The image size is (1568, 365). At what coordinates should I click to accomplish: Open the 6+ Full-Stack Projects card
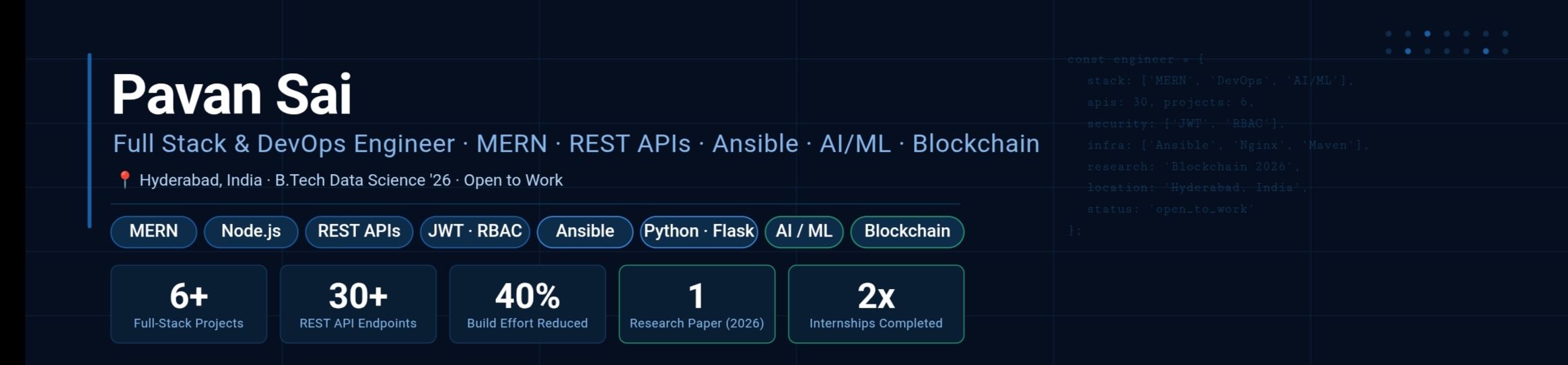[x=188, y=304]
